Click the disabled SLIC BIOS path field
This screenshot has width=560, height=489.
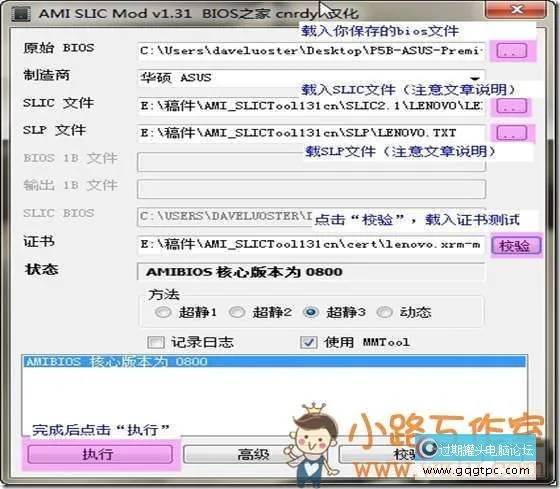tap(311, 216)
